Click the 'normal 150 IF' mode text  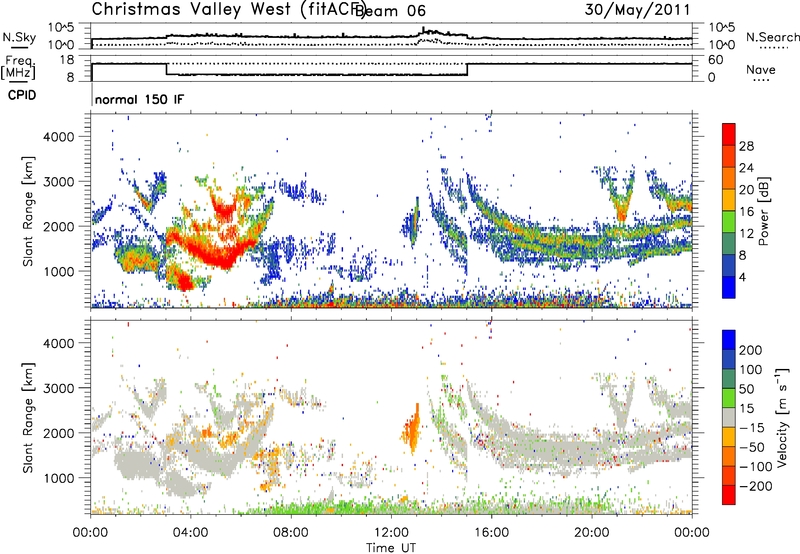coord(139,99)
